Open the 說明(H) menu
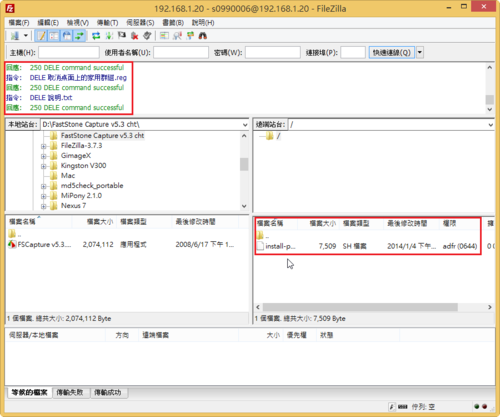 pyautogui.click(x=203, y=23)
